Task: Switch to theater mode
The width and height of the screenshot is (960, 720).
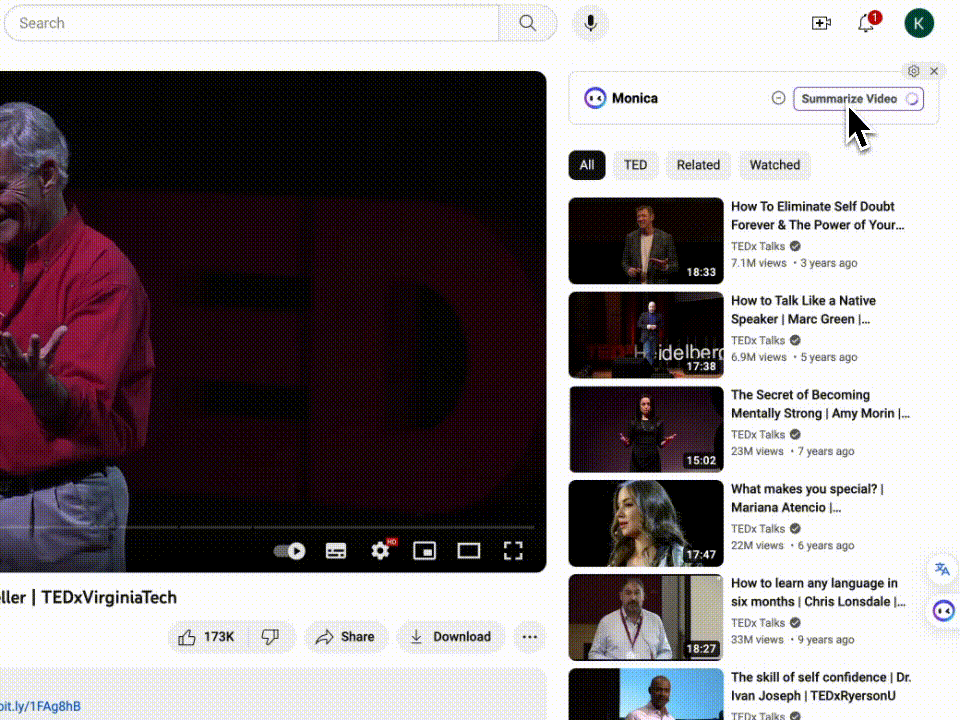Action: [x=468, y=550]
